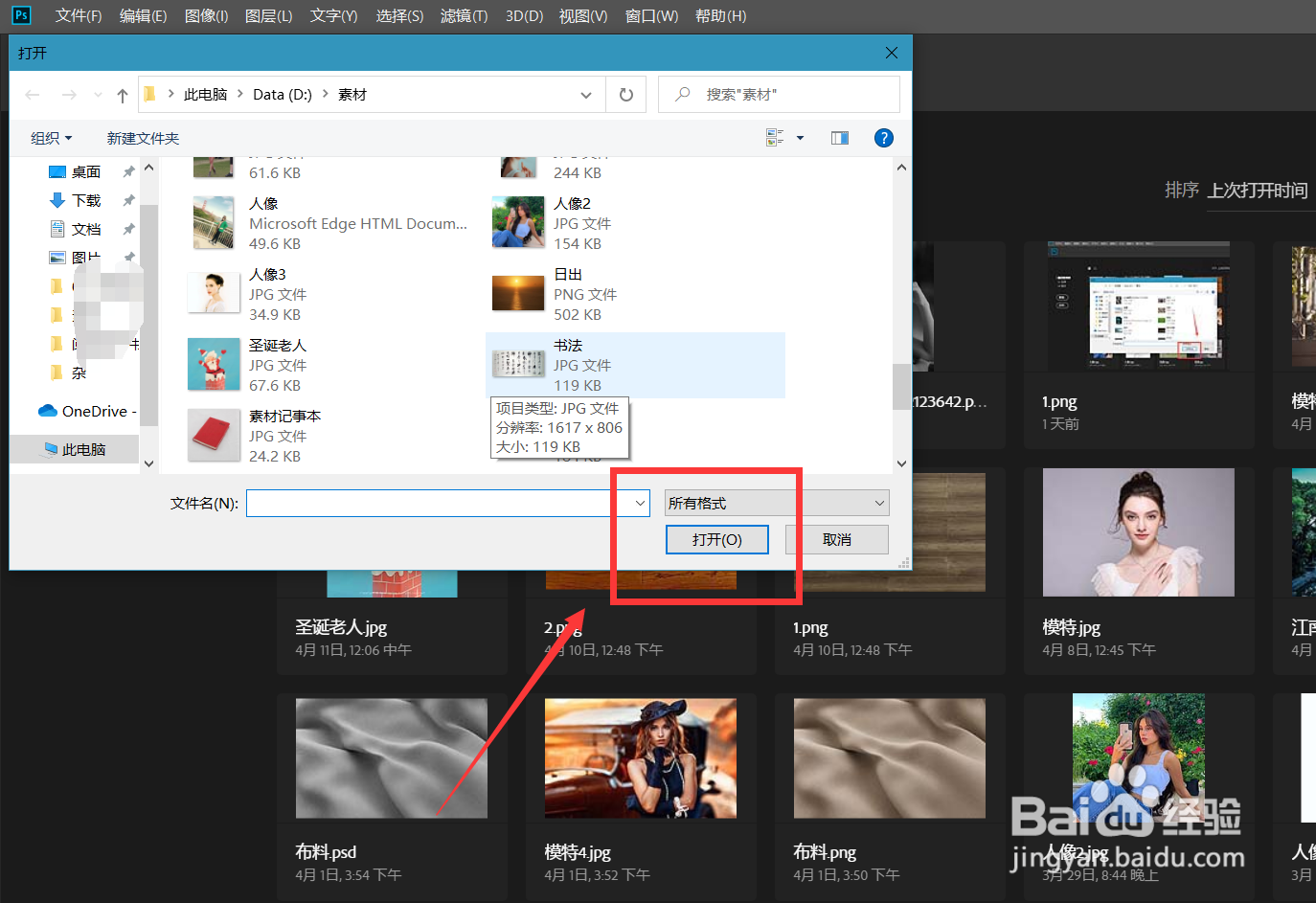Viewport: 1316px width, 903px height.
Task: Close the 打开 dialog
Action: (x=892, y=53)
